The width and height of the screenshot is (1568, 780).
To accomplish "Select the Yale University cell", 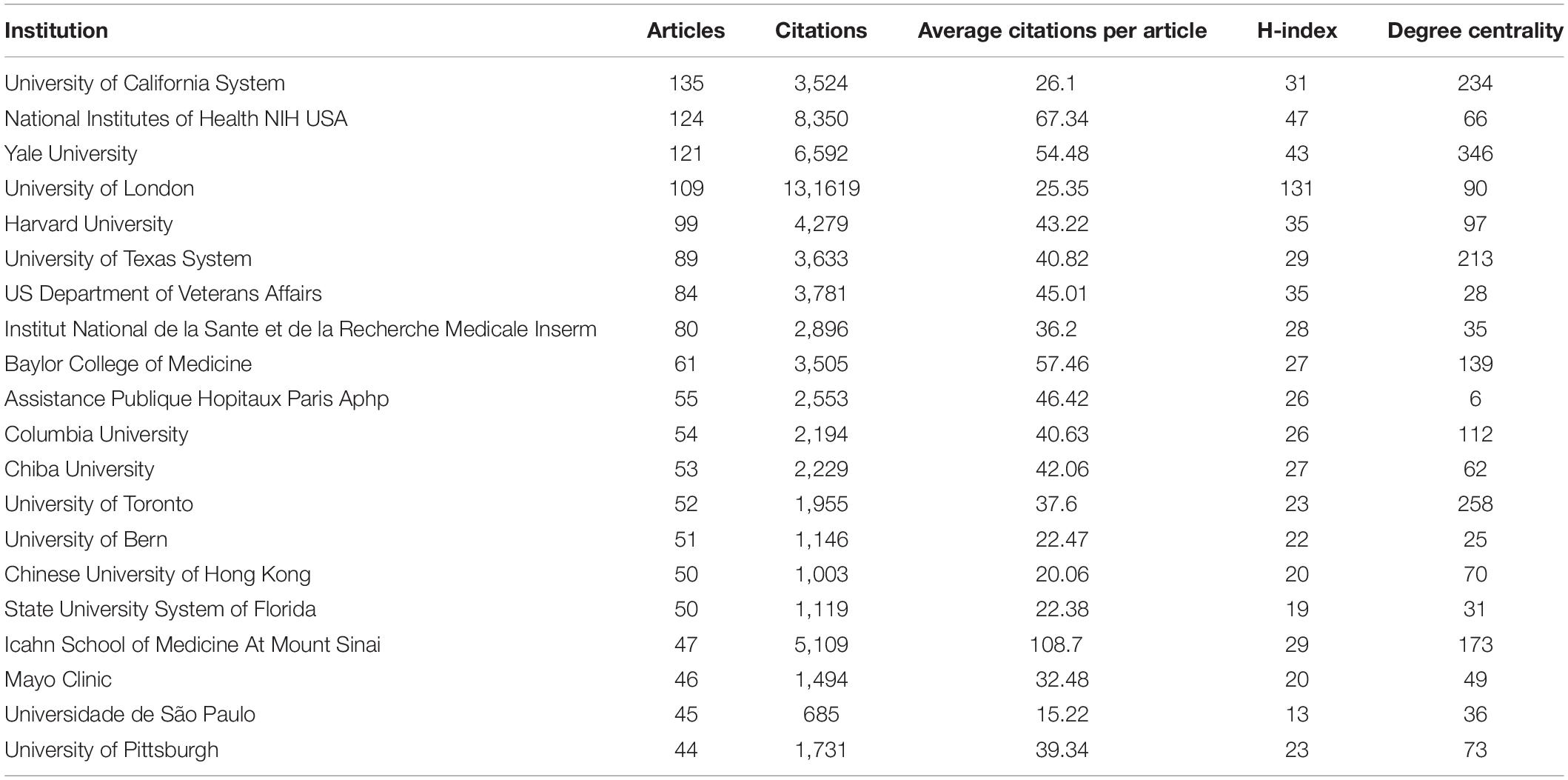I will [x=71, y=153].
